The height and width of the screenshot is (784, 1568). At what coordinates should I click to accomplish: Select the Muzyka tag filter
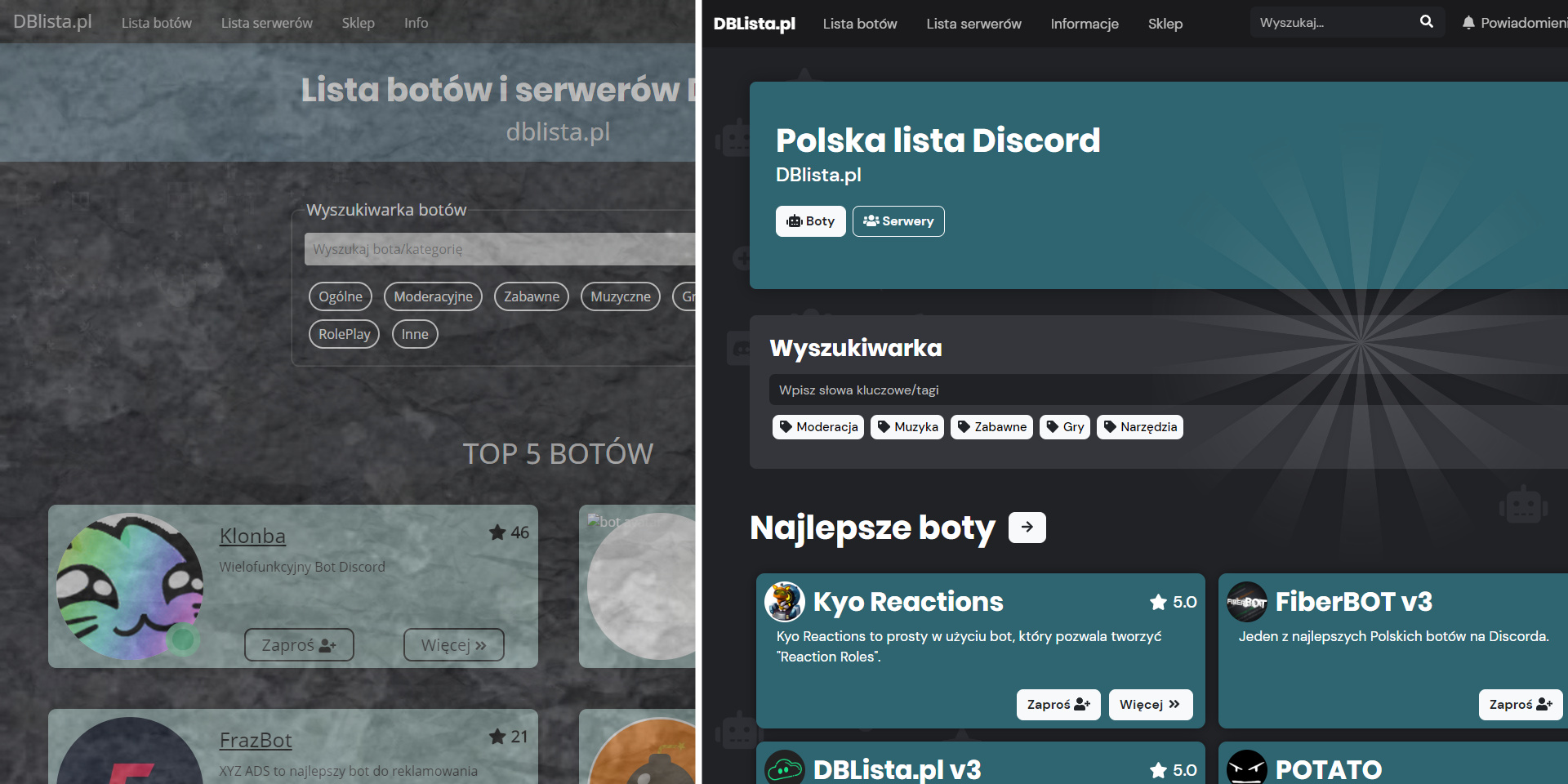(907, 427)
